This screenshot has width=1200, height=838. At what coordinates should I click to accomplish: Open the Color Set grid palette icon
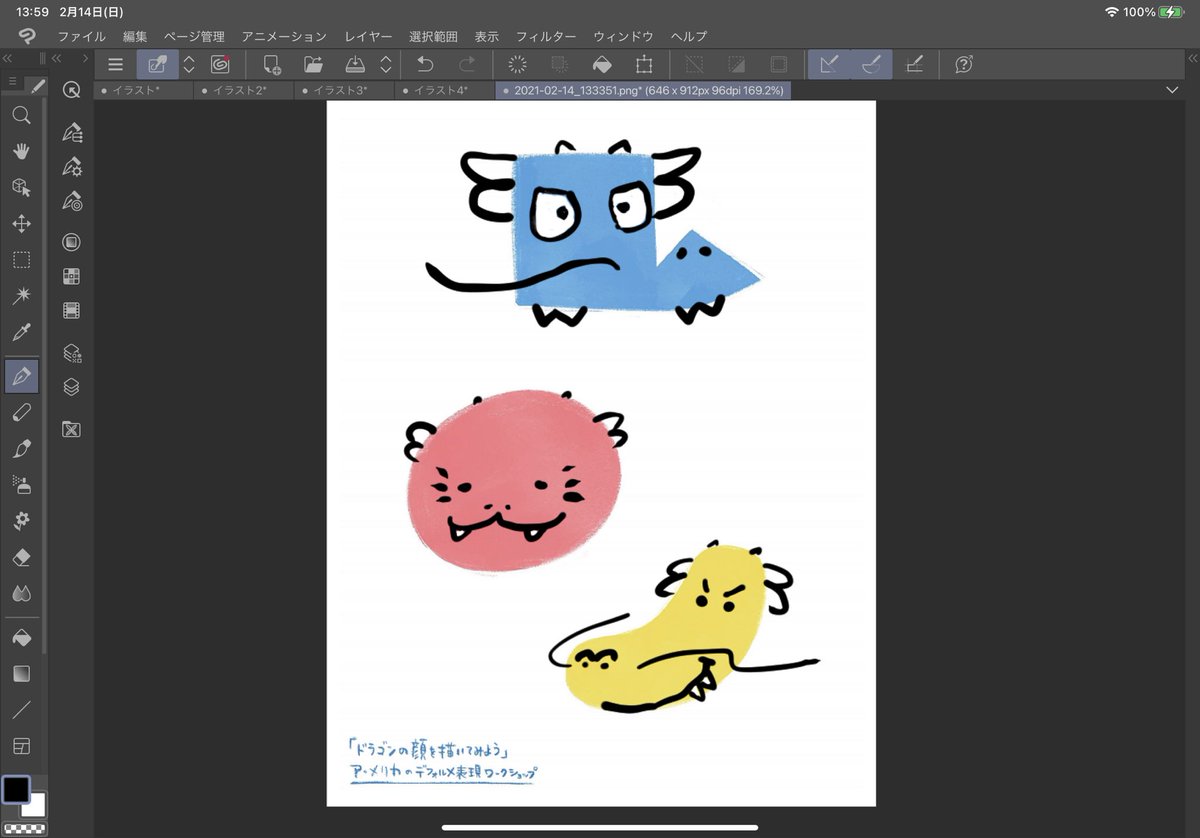click(x=71, y=276)
